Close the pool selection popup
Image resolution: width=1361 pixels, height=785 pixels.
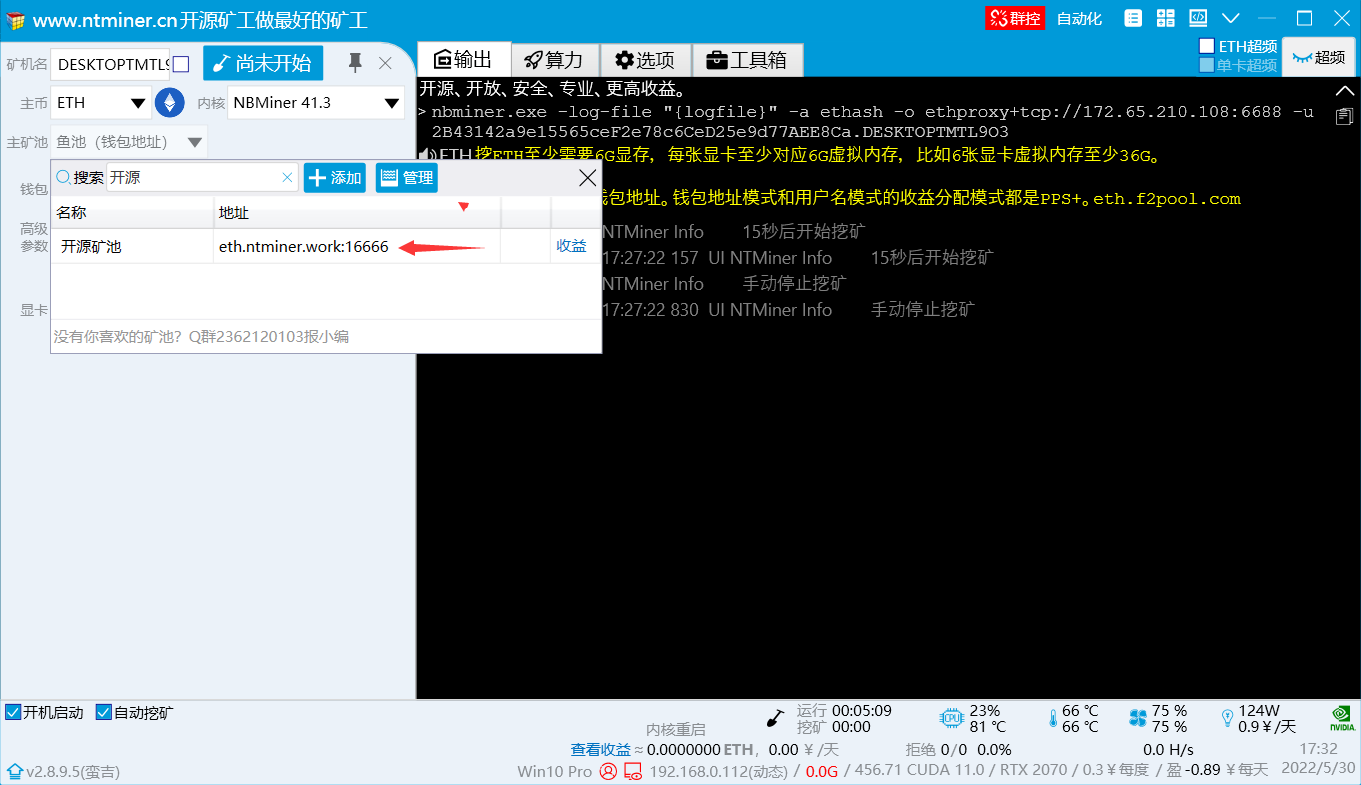point(588,178)
